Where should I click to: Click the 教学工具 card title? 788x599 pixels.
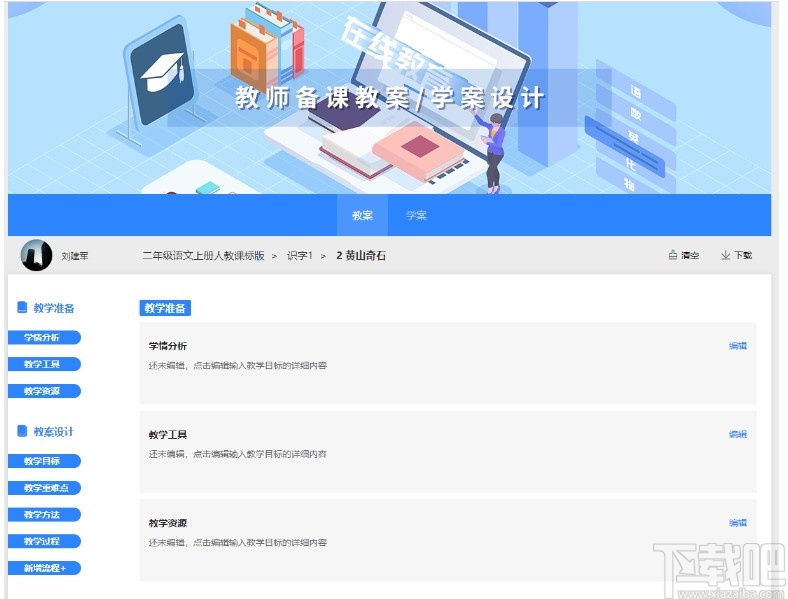[168, 434]
